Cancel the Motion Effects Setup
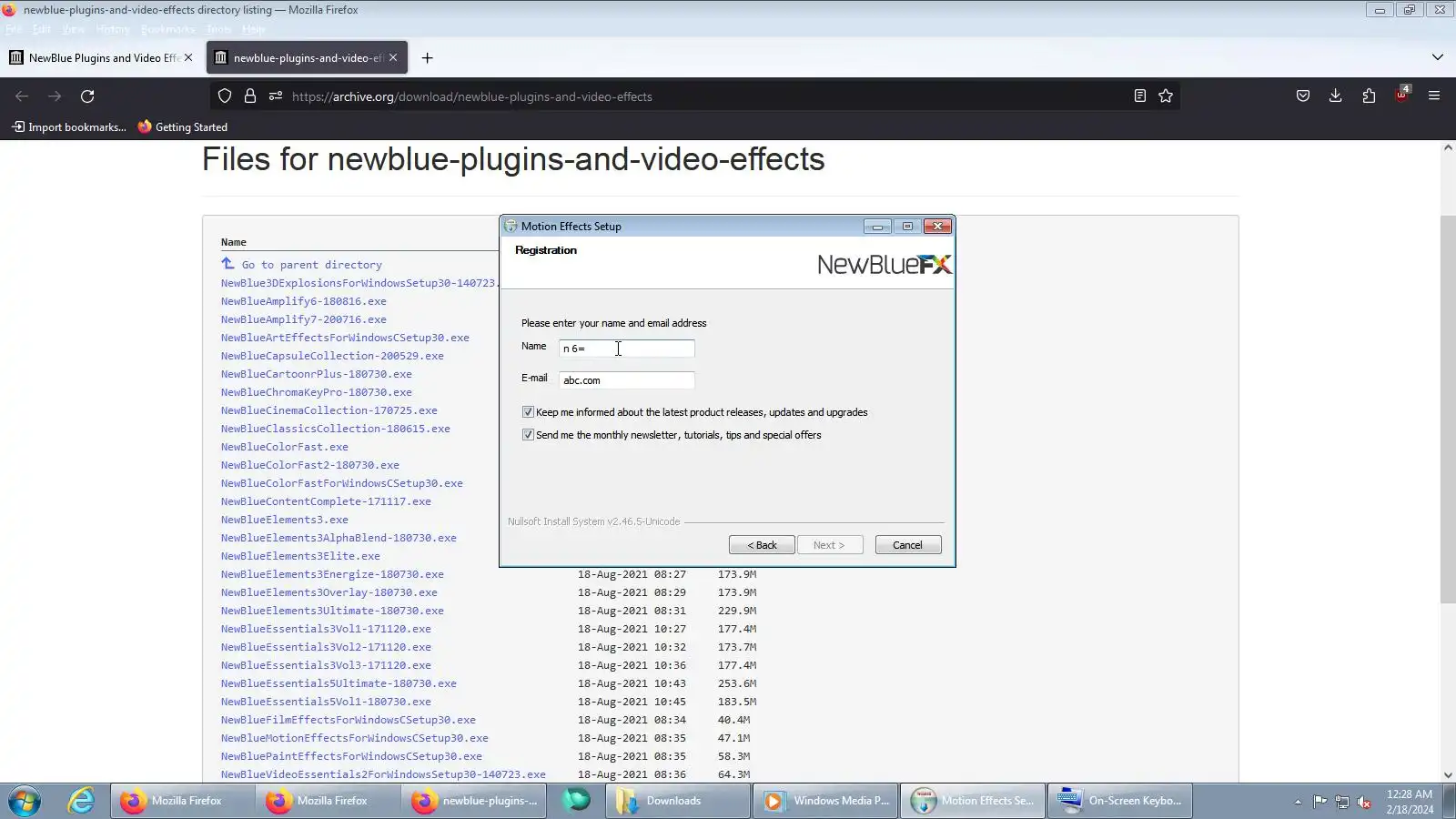The height and width of the screenshot is (819, 1456). (x=907, y=545)
